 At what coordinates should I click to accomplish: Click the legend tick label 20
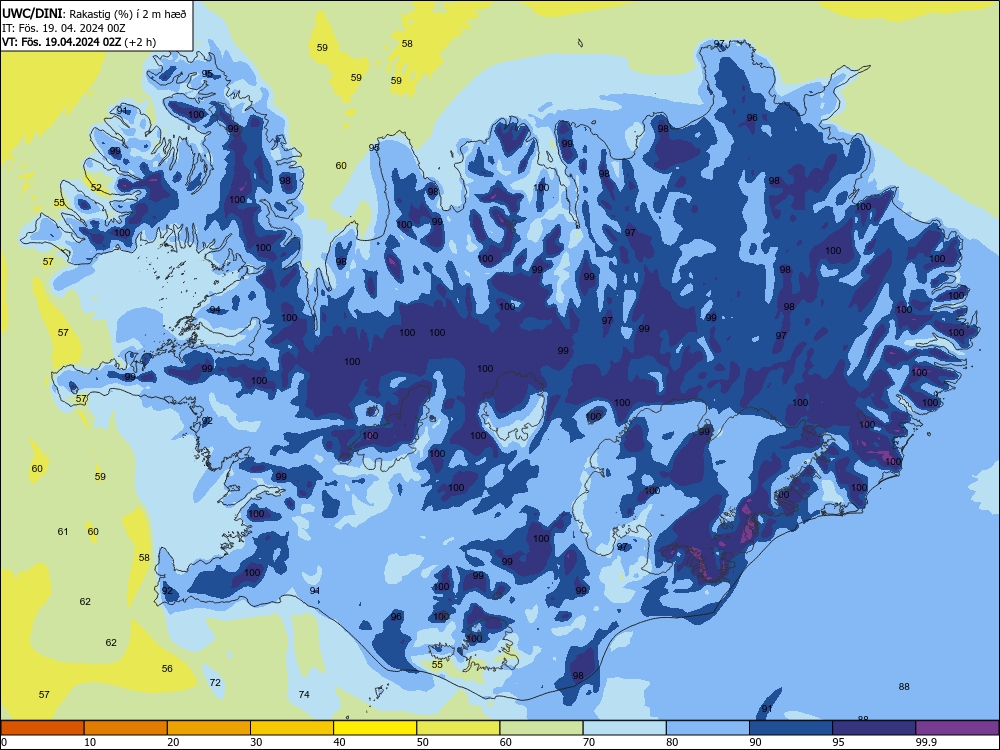[x=173, y=742]
